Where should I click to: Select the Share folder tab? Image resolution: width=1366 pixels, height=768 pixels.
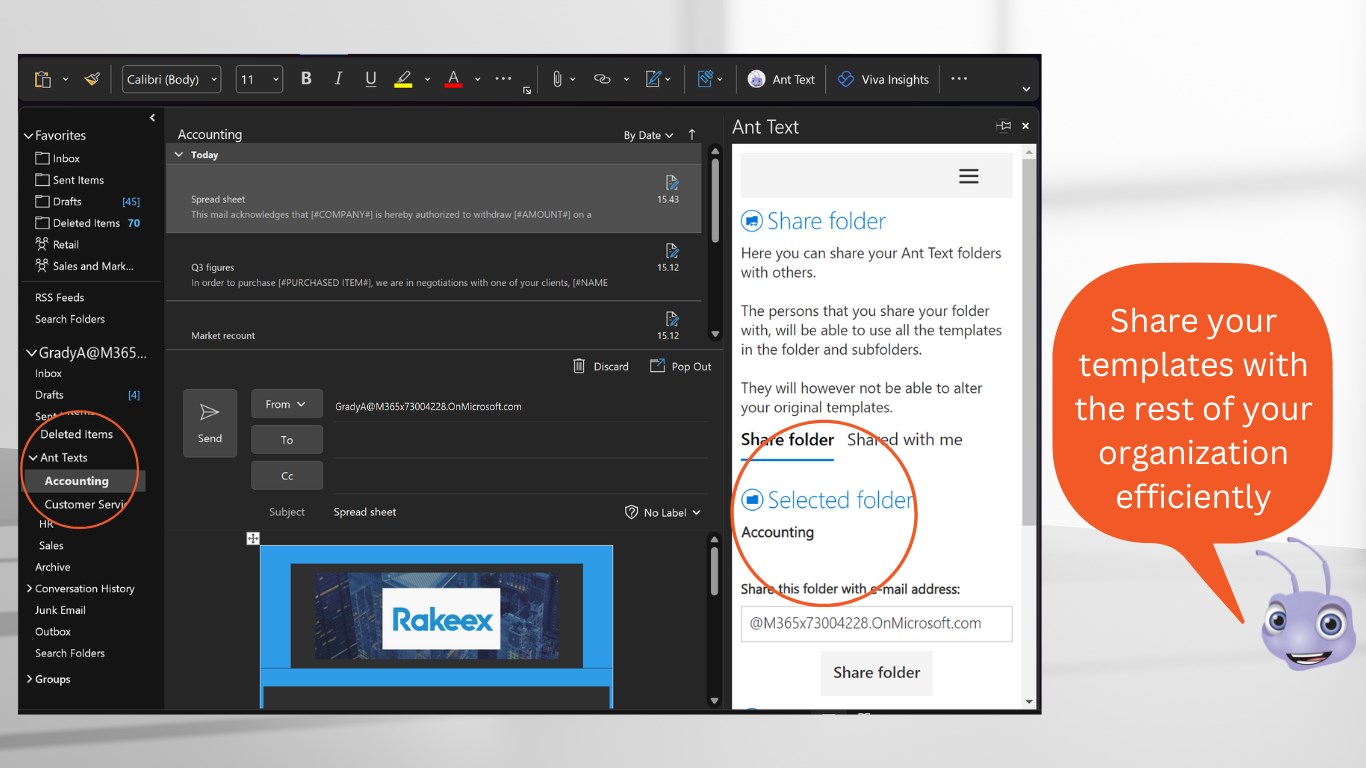(x=787, y=439)
